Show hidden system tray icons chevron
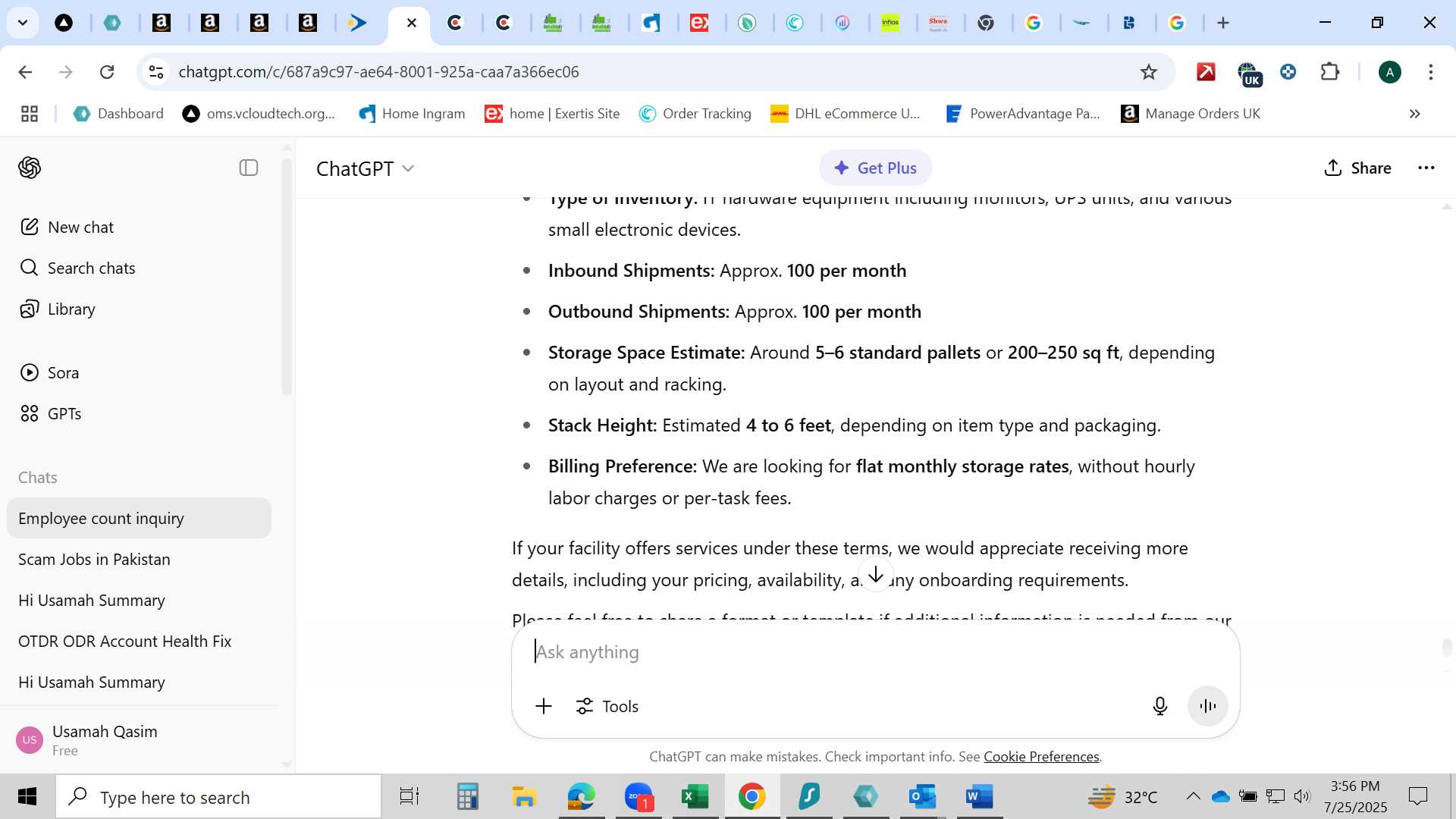Viewport: 1456px width, 819px height. click(1193, 796)
